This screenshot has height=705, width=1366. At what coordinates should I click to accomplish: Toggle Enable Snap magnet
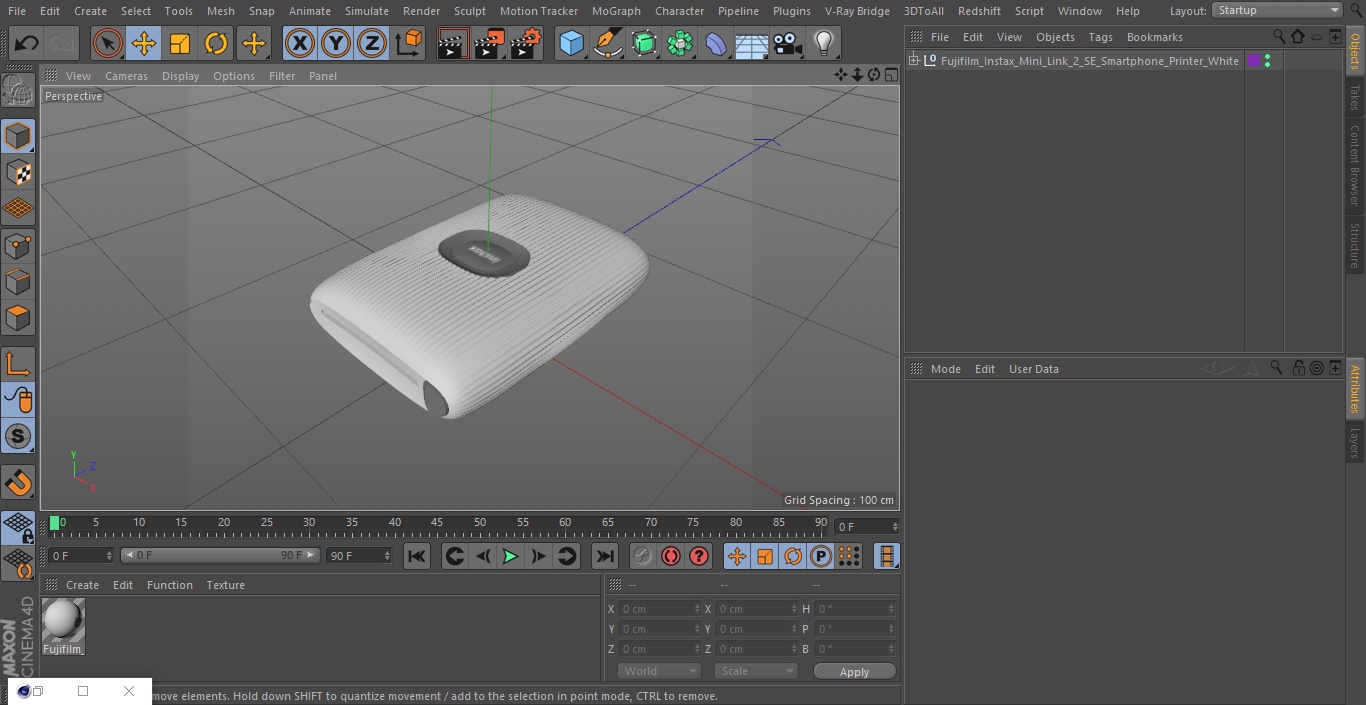point(18,483)
